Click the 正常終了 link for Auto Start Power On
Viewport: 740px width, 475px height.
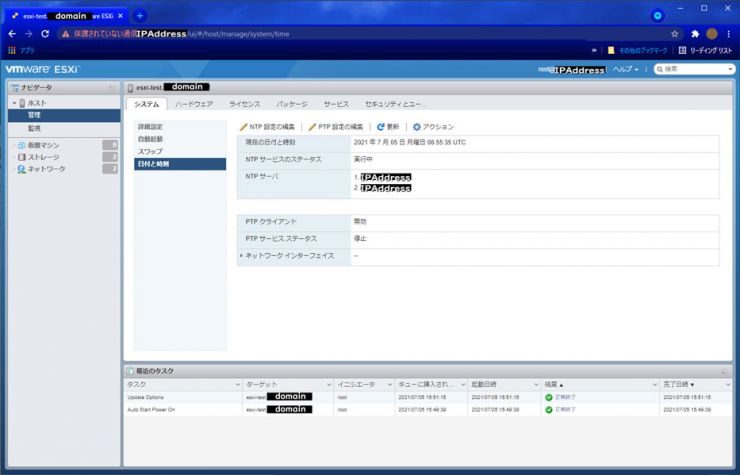tap(565, 410)
